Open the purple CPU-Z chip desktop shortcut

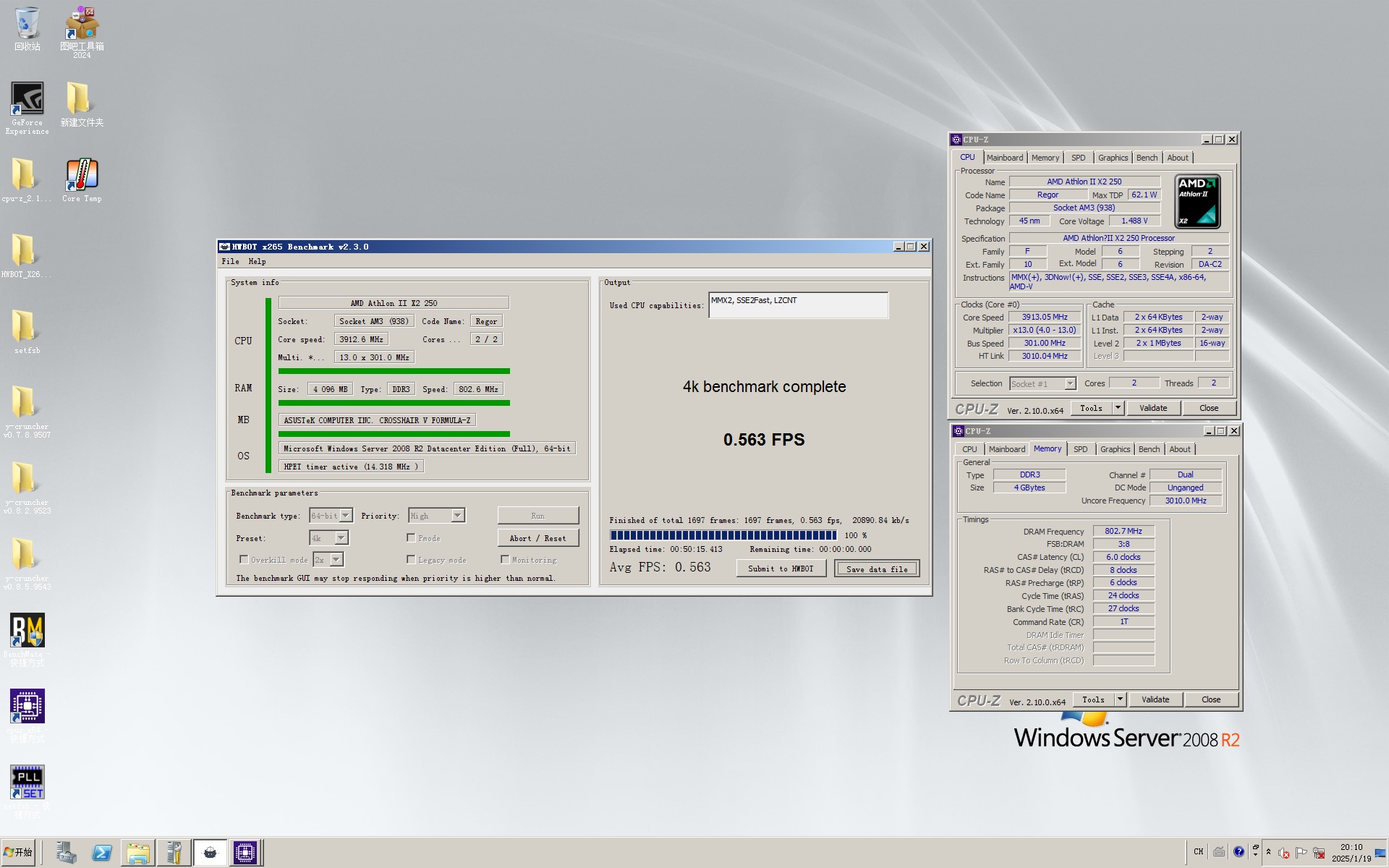pos(27,715)
